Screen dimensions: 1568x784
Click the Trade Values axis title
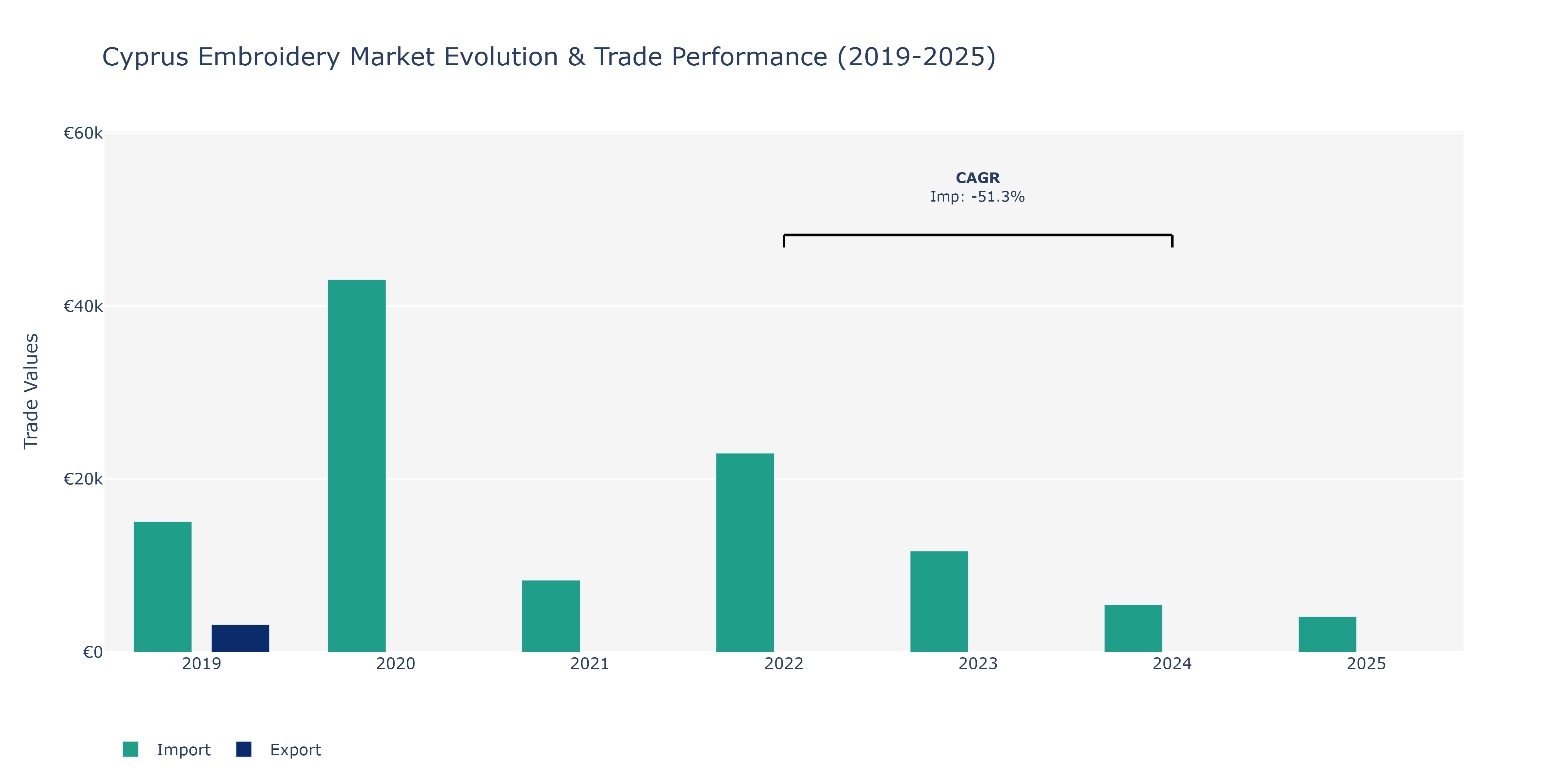point(30,391)
